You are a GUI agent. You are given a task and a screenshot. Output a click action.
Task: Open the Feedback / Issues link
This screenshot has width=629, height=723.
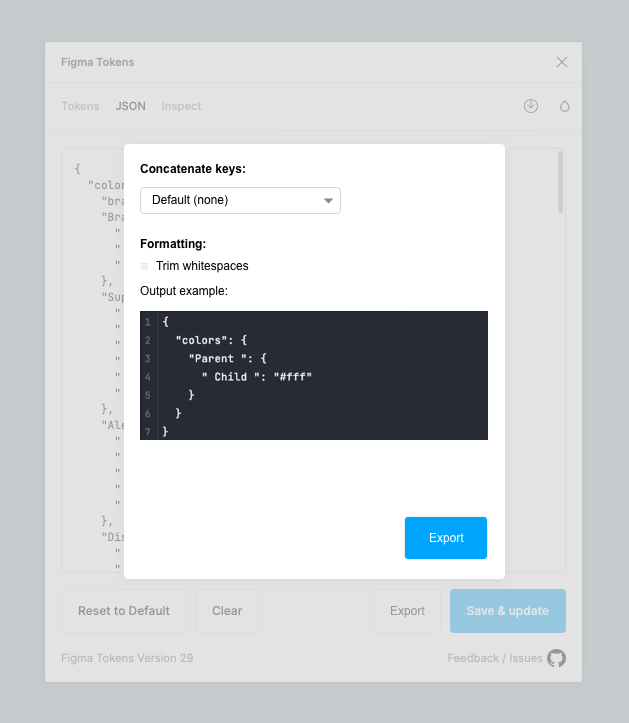[495, 658]
